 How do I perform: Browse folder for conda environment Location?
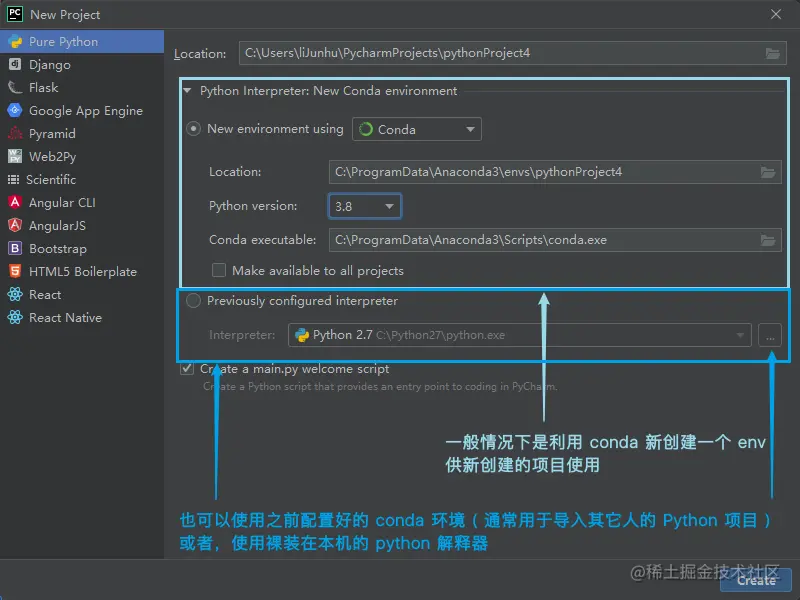point(768,172)
